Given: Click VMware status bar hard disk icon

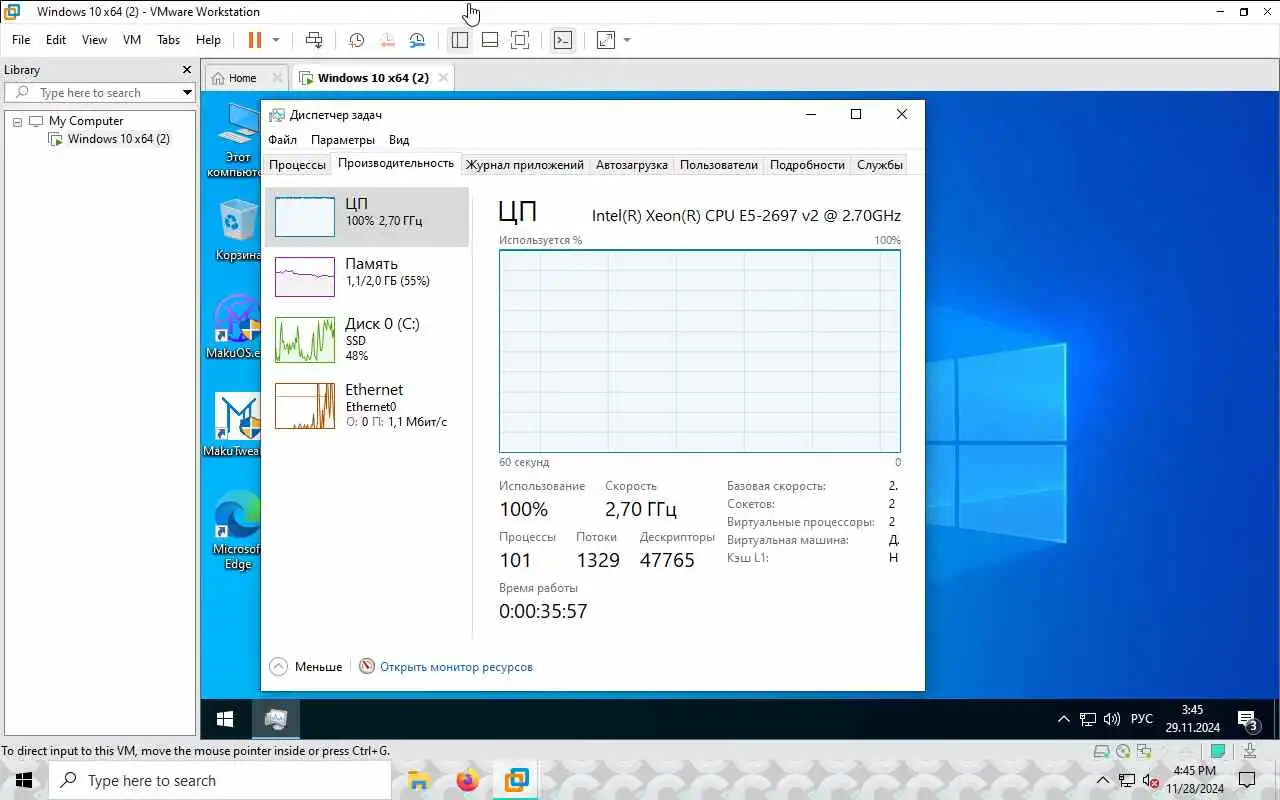Looking at the screenshot, I should pos(1101,752).
